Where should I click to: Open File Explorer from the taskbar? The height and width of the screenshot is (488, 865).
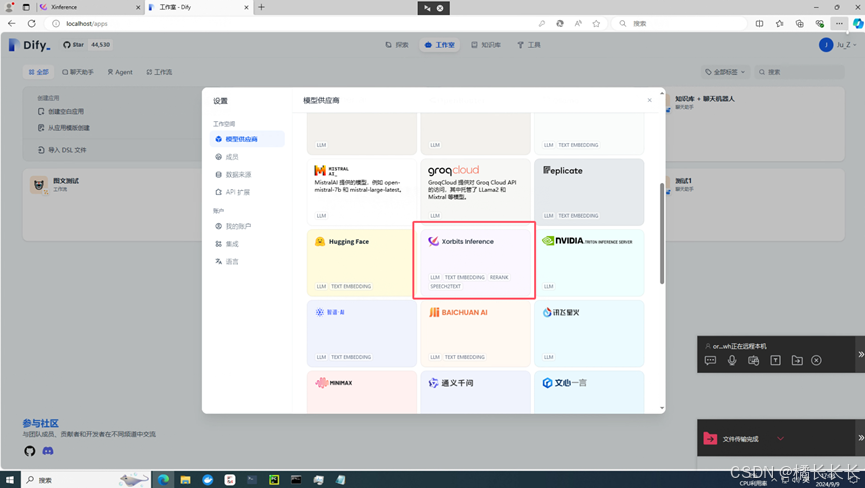coord(185,480)
